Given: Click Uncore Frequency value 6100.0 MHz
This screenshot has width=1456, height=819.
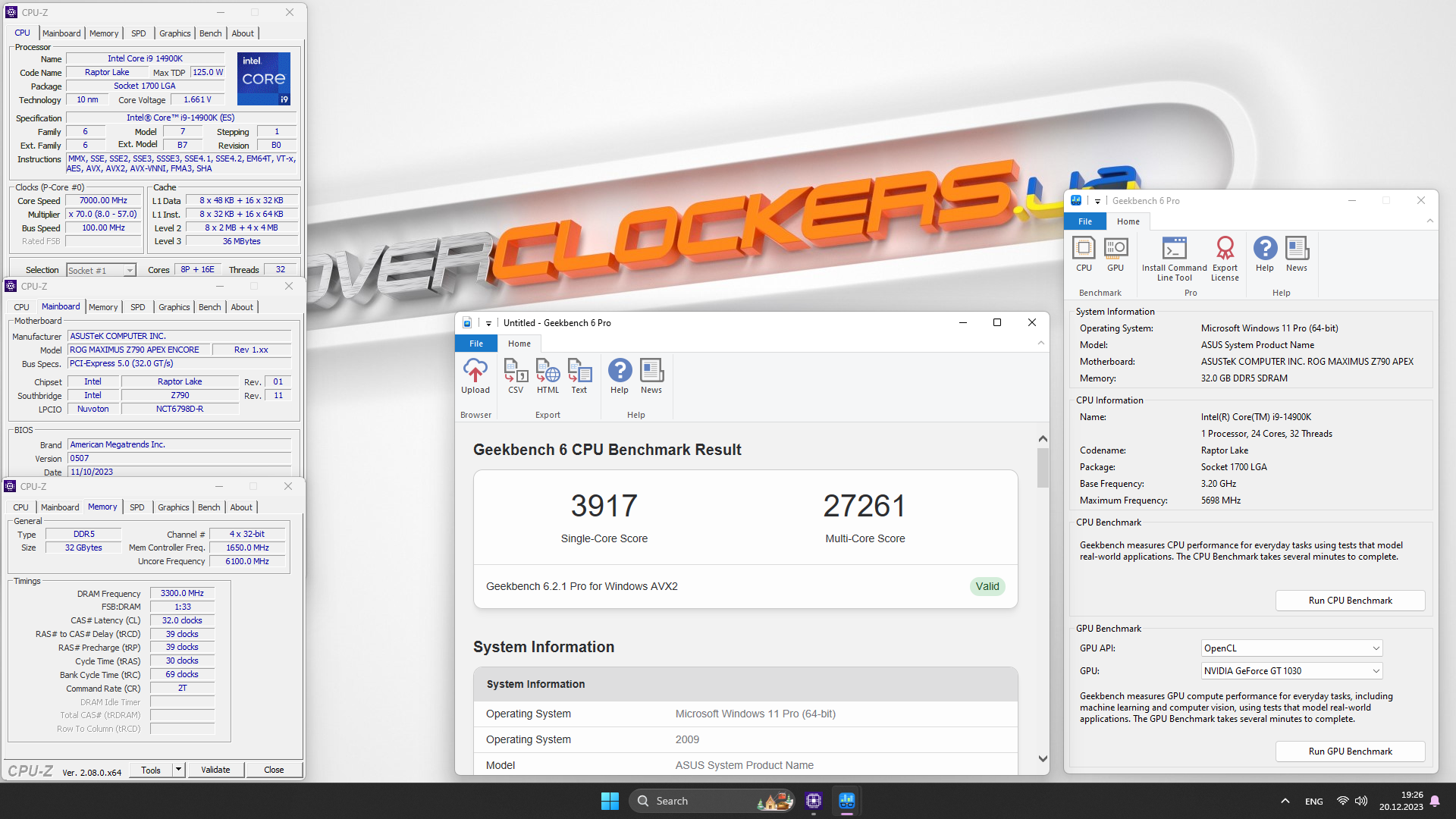Looking at the screenshot, I should click(247, 561).
